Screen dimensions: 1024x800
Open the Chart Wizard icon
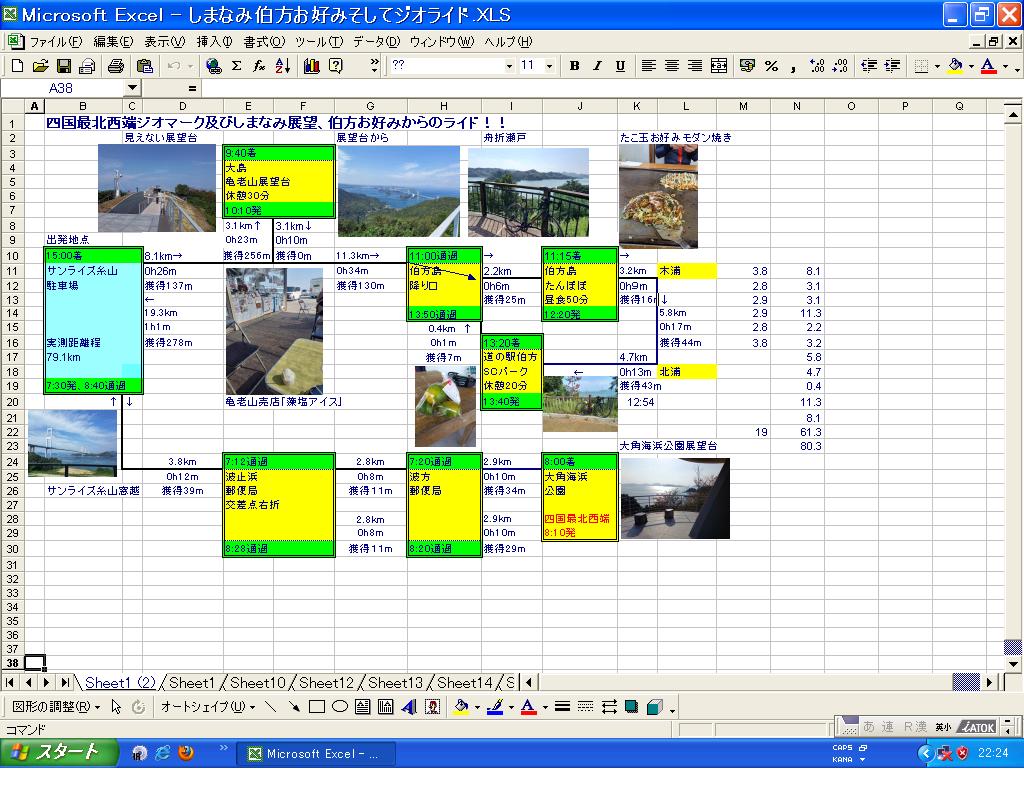pyautogui.click(x=311, y=66)
